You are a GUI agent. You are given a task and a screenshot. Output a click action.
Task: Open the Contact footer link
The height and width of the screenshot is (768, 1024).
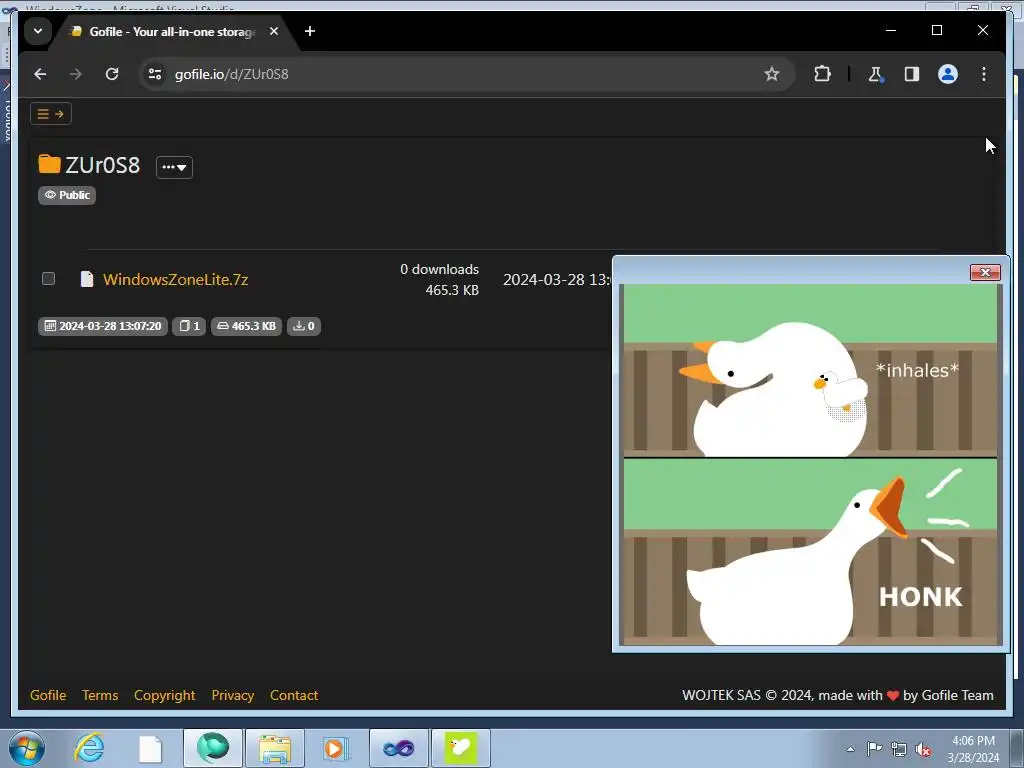pyautogui.click(x=294, y=696)
